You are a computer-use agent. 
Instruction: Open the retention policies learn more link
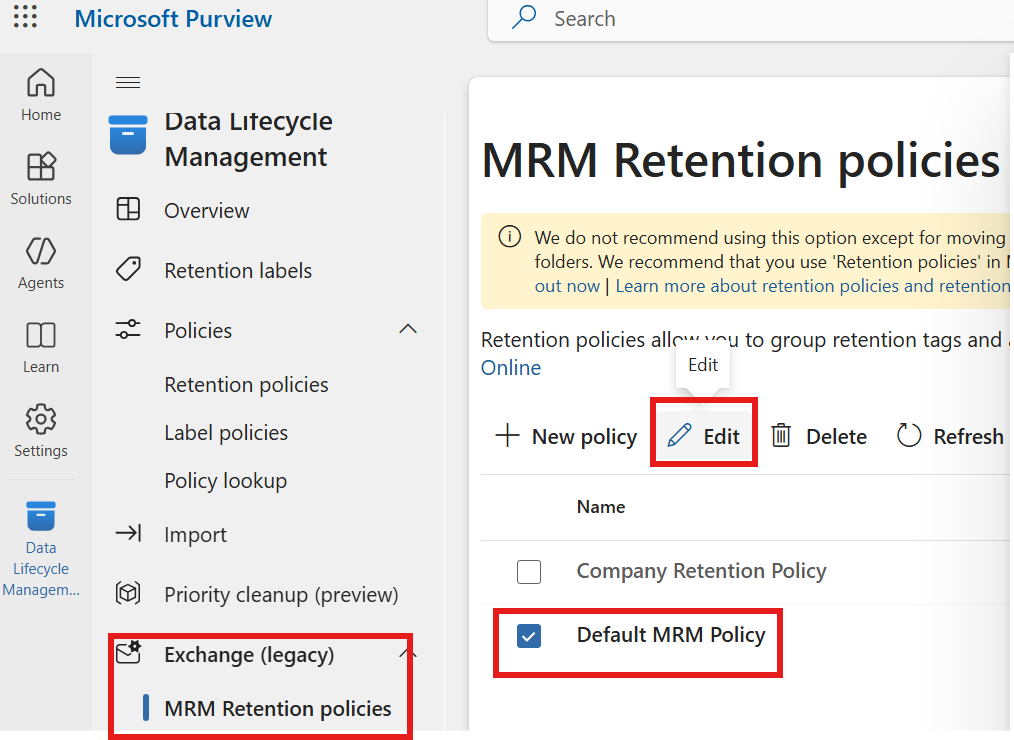[812, 285]
